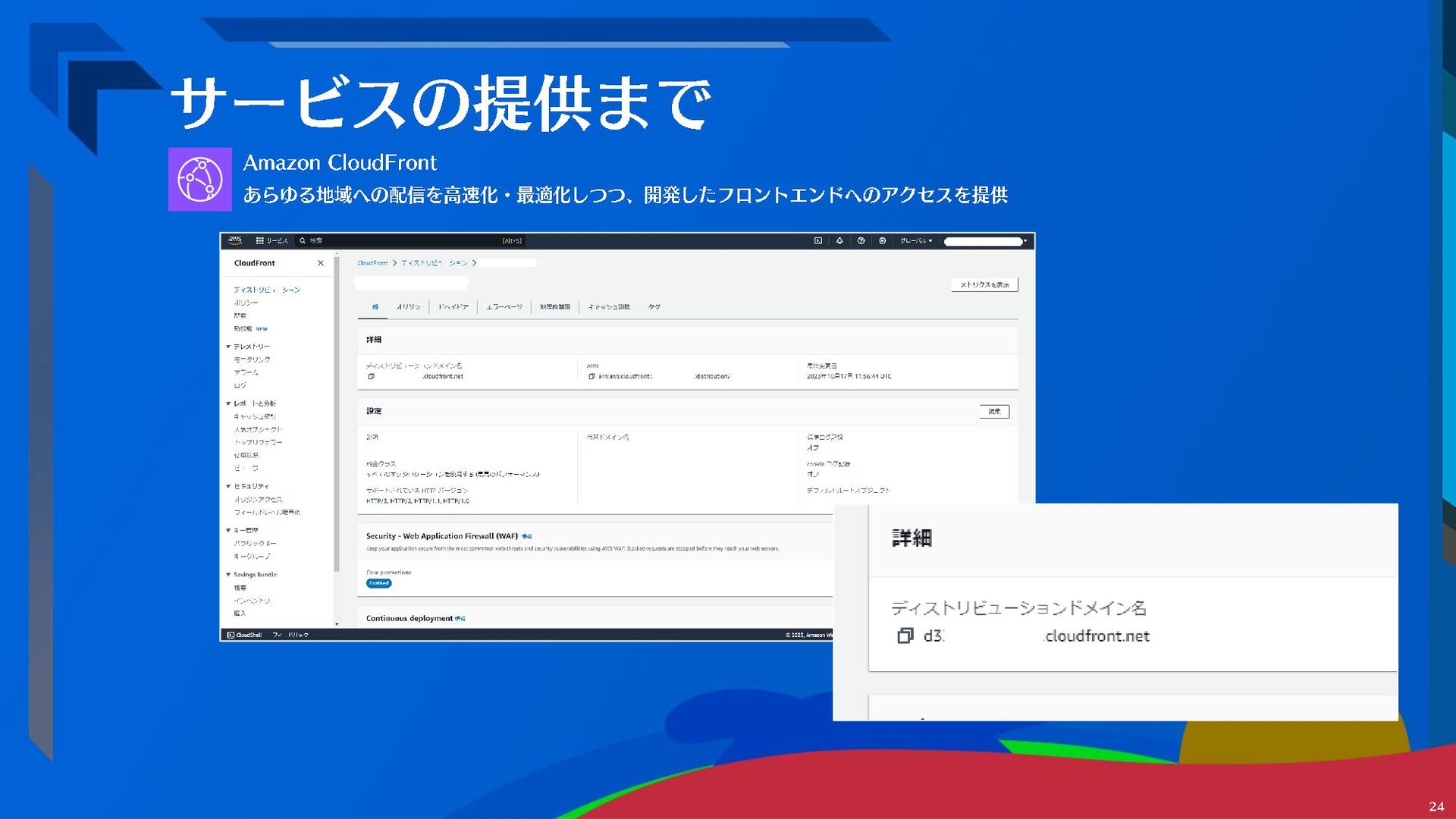Close the CloudFront sidebar with X
This screenshot has width=1456, height=819.
coord(321,263)
